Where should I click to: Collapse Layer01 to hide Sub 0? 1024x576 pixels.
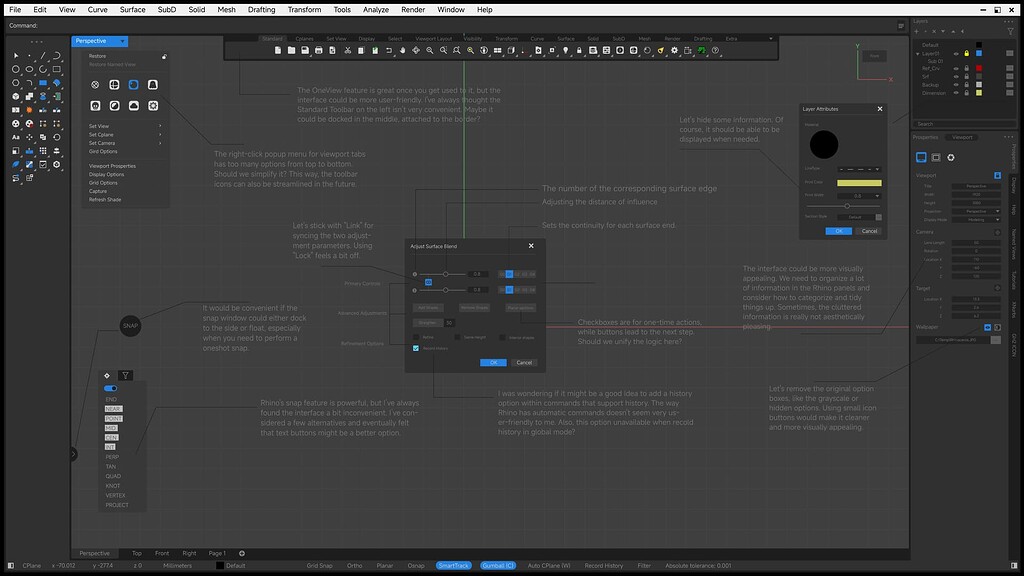(917, 53)
